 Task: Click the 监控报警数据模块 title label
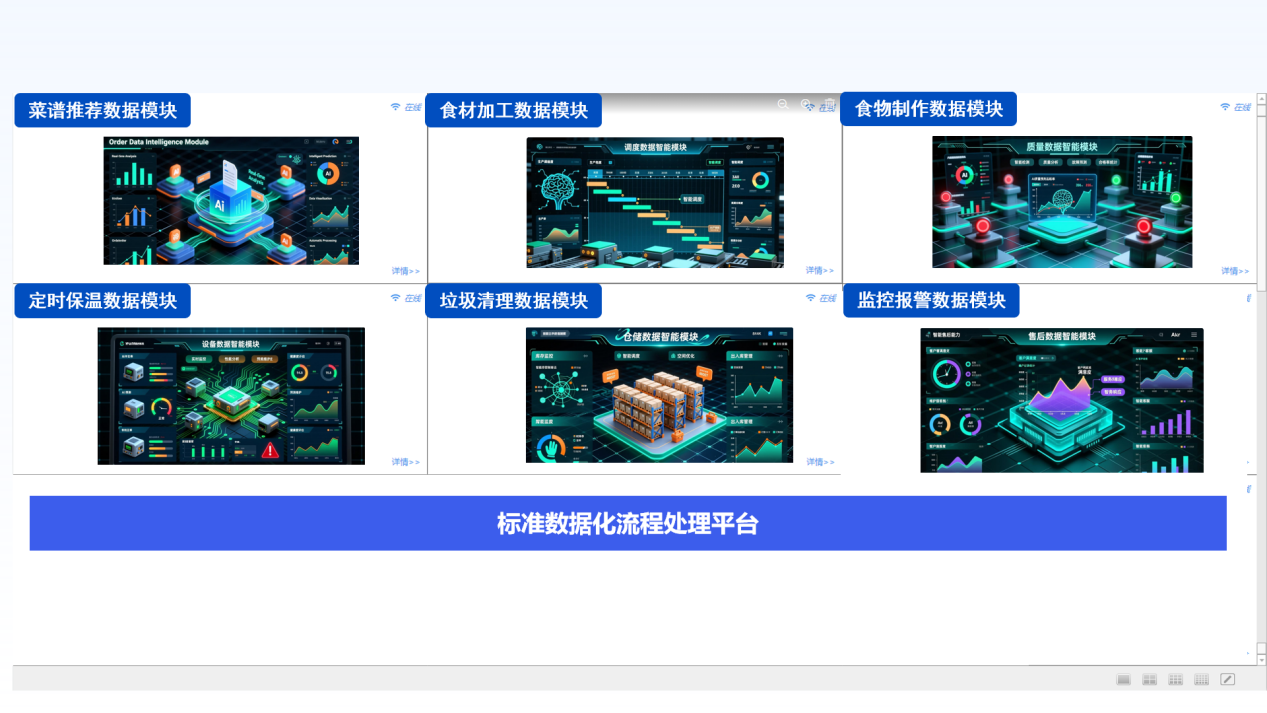(x=930, y=300)
